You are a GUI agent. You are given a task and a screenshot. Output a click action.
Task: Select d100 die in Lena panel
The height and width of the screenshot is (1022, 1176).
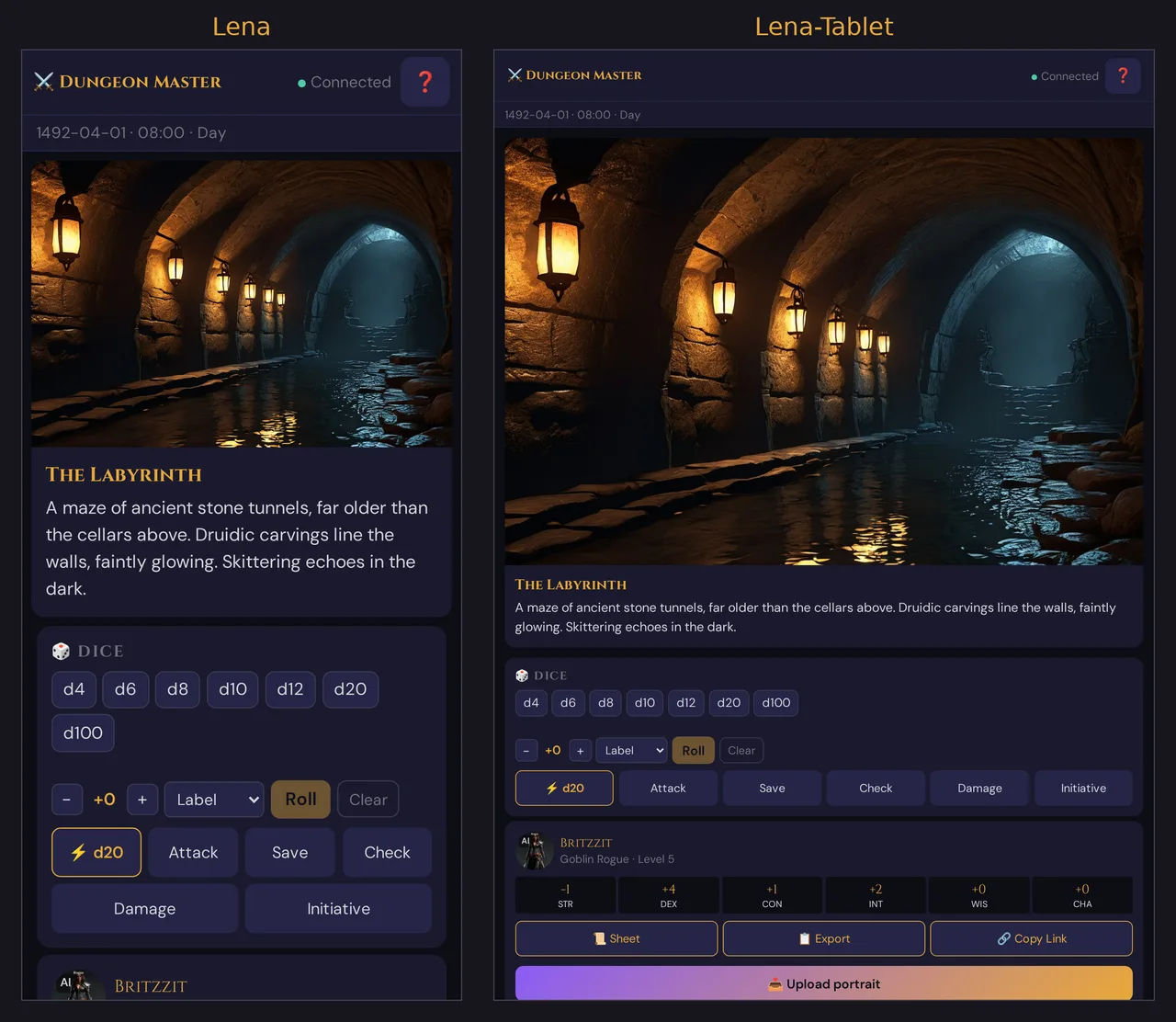click(83, 733)
